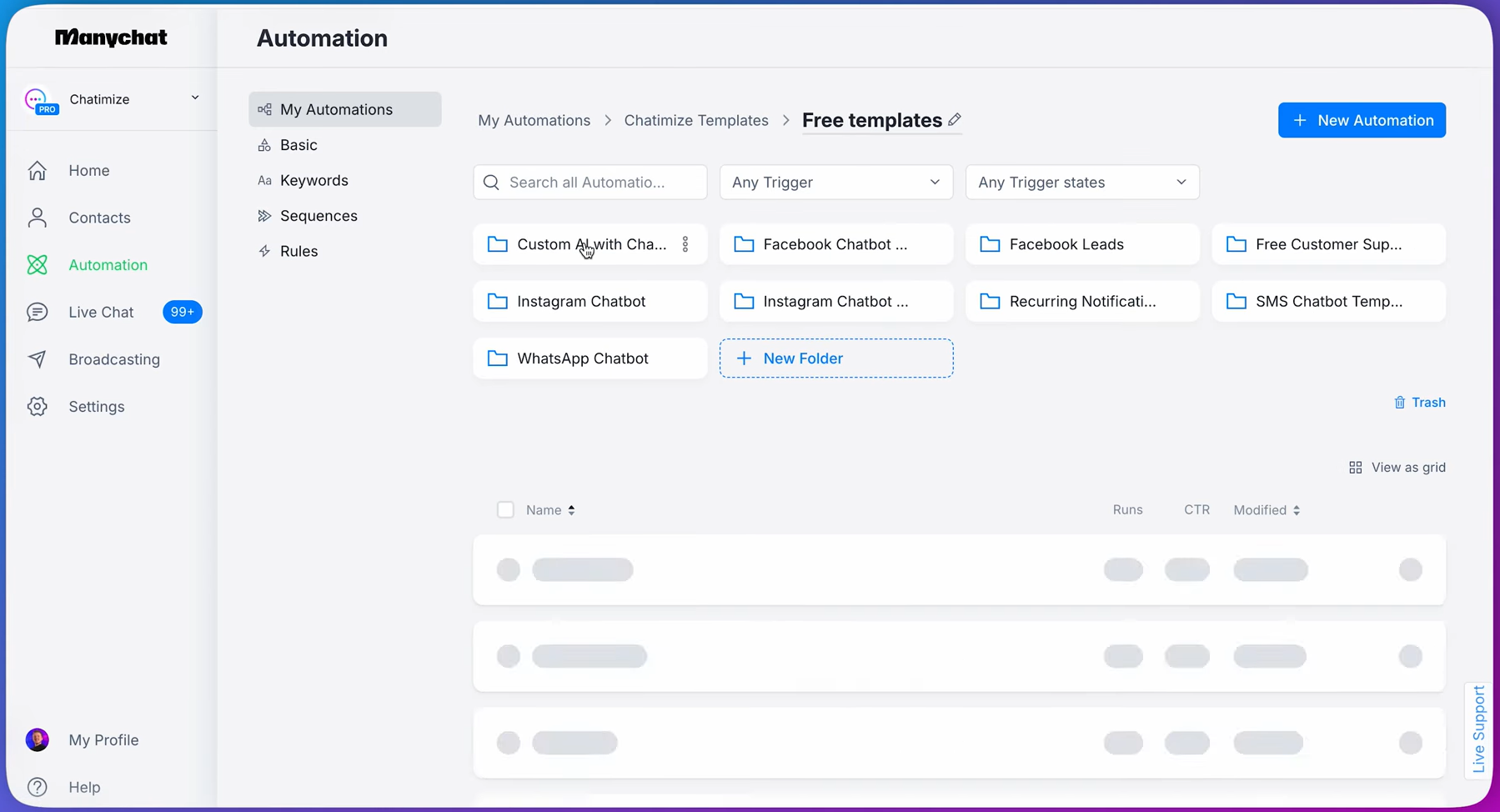The image size is (1500, 812).
Task: Select Sequences in the automation submenu
Action: pyautogui.click(x=319, y=216)
